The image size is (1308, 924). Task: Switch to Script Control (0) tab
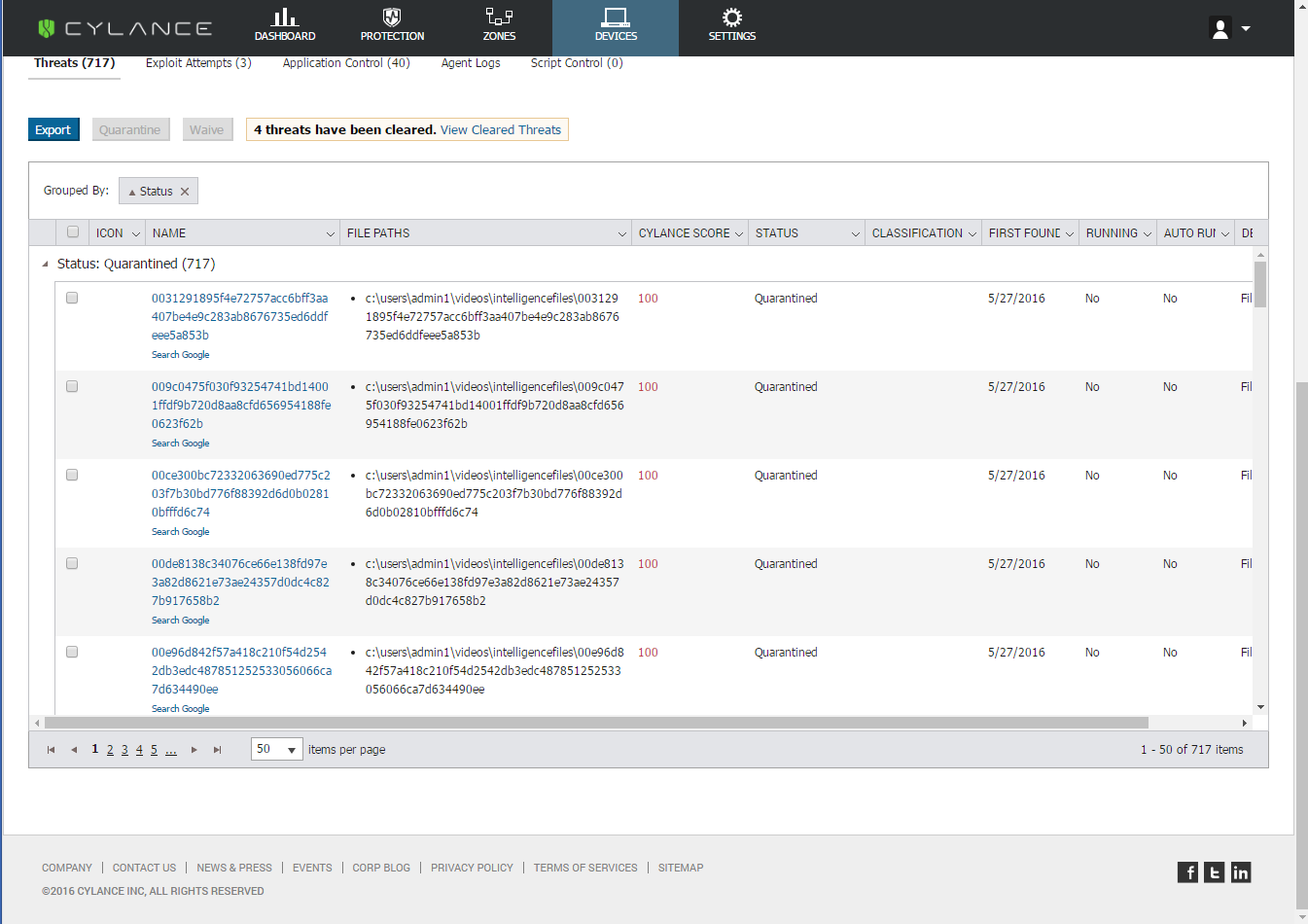[x=577, y=63]
